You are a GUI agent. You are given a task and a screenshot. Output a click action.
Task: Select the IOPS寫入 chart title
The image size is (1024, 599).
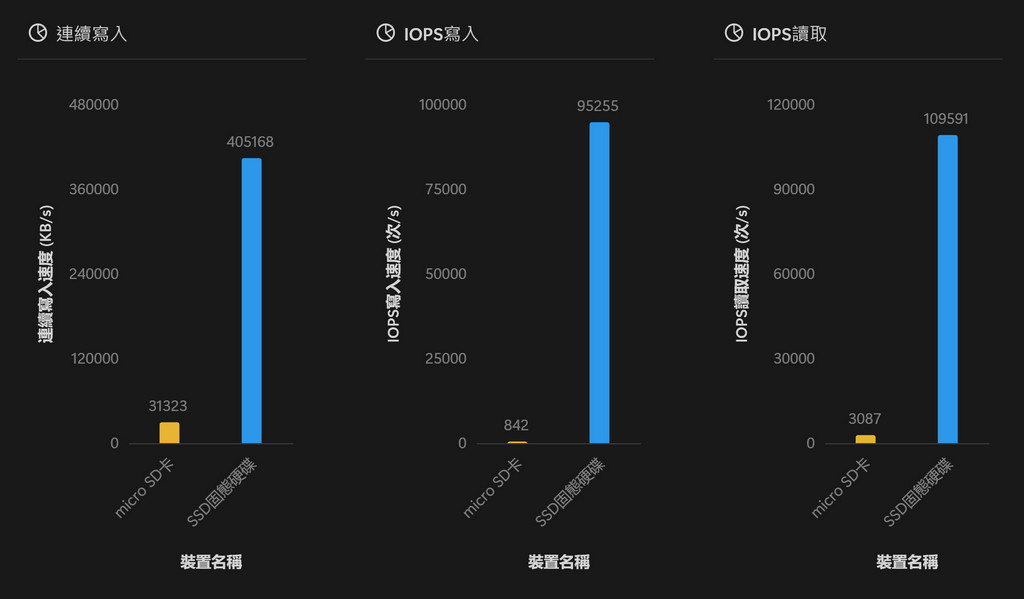click(440, 34)
